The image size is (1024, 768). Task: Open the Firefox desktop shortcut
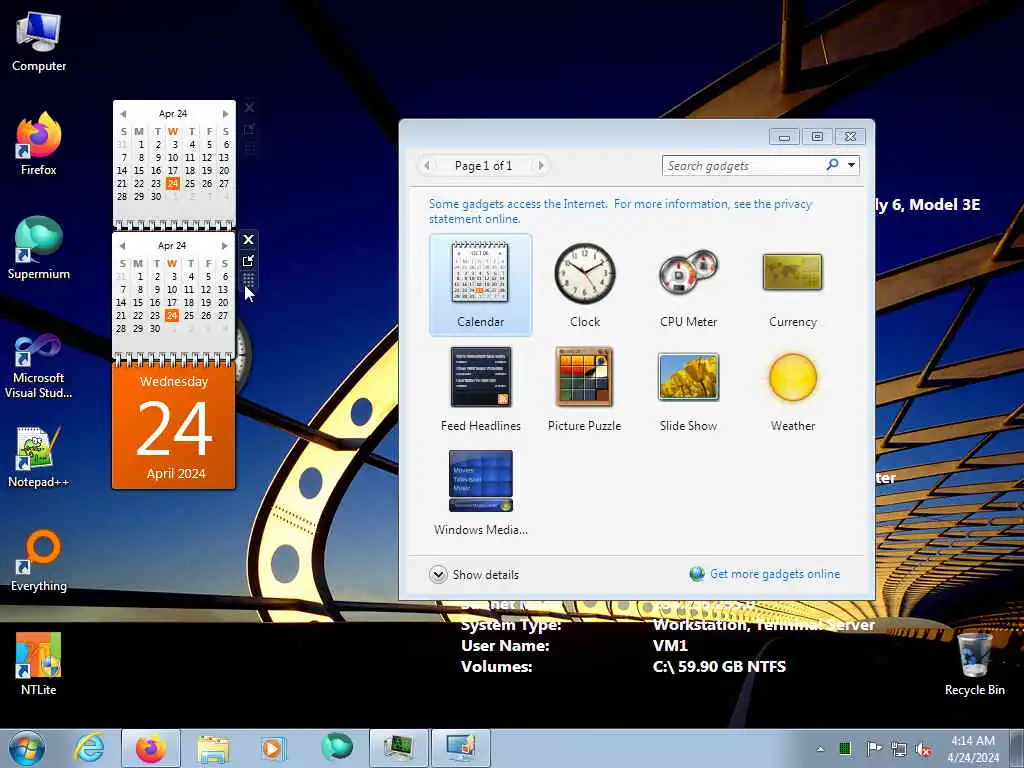[x=39, y=144]
